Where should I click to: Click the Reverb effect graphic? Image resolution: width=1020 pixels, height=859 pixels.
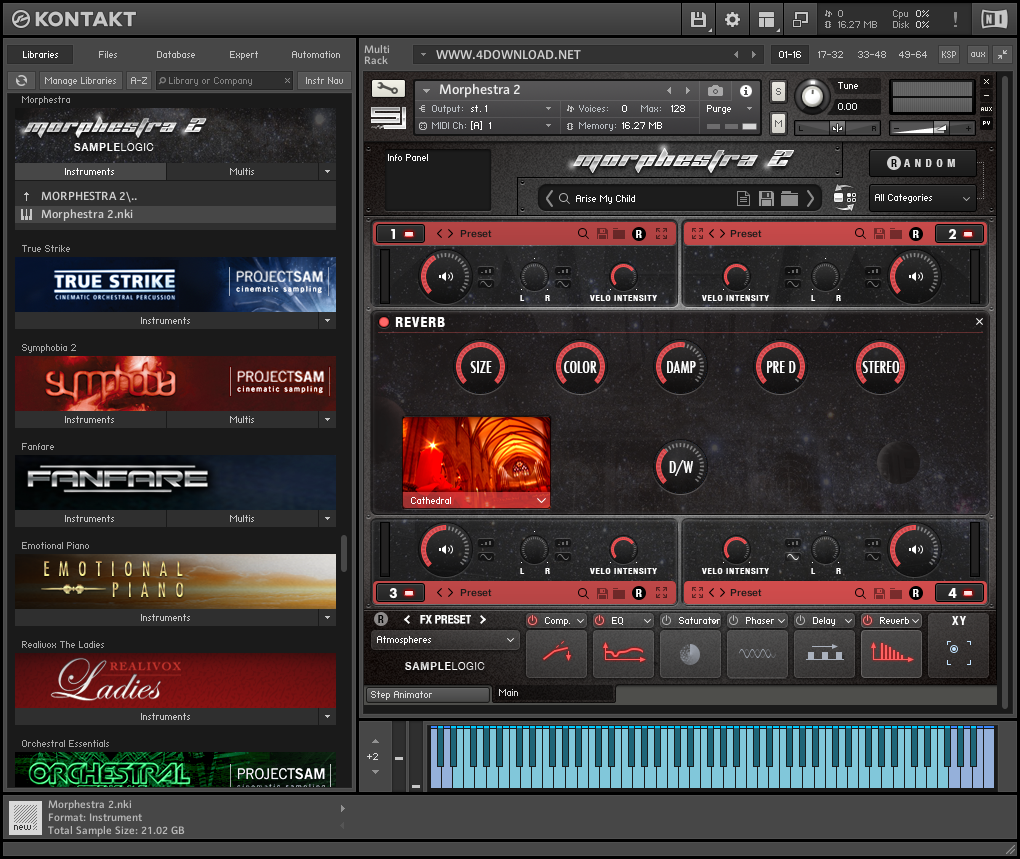(x=891, y=655)
